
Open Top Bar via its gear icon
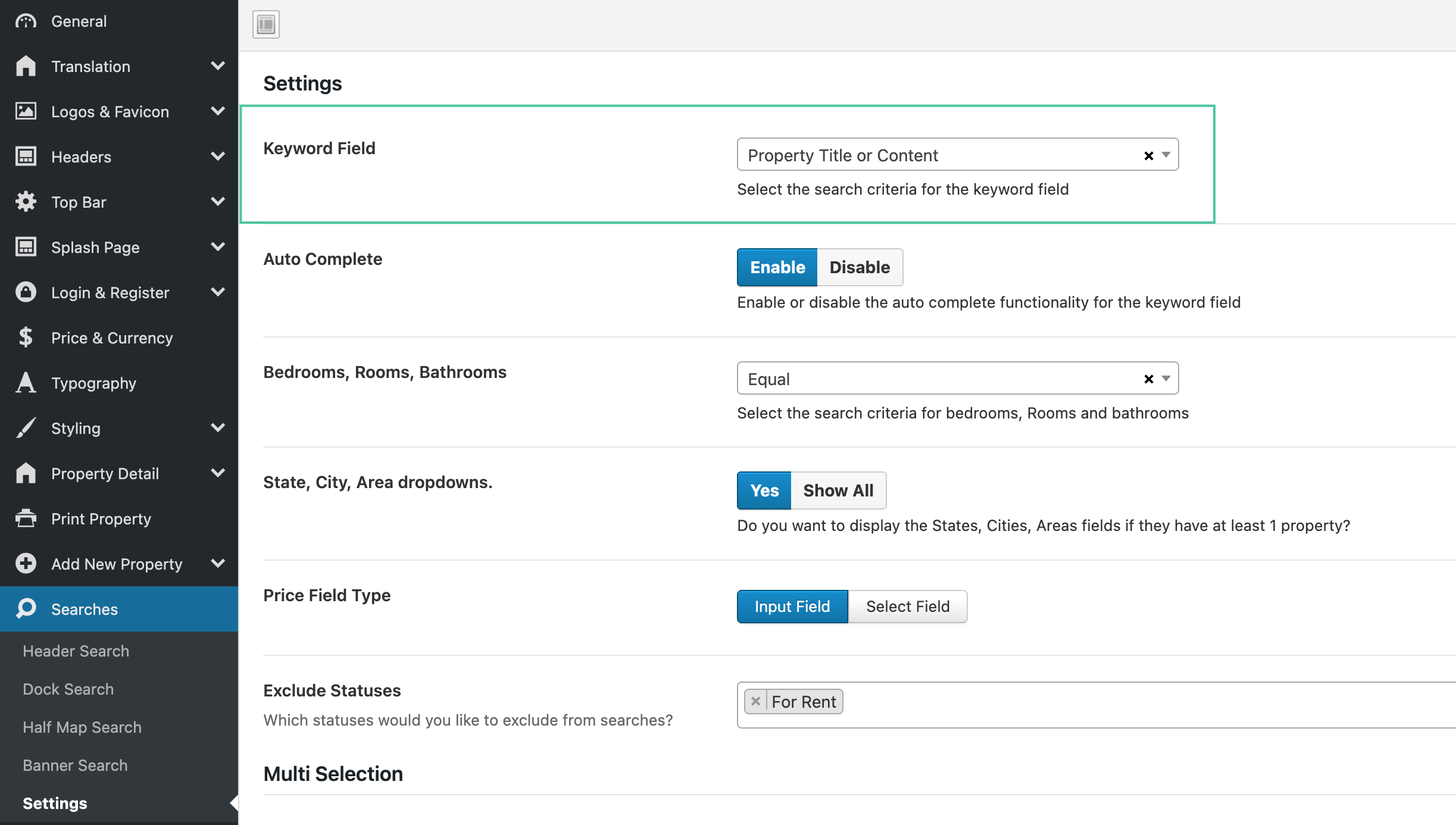pos(25,202)
